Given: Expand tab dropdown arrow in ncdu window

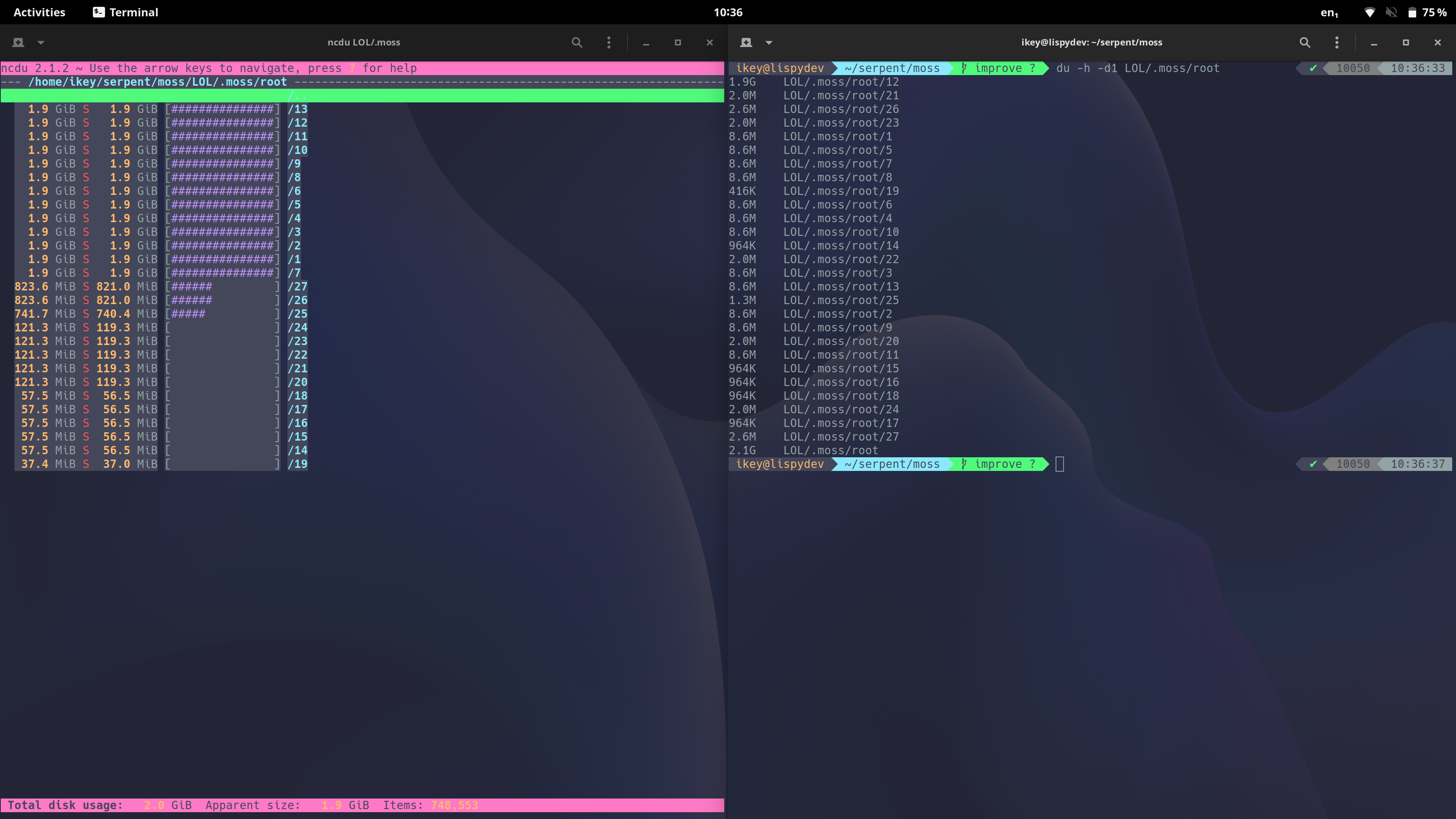Looking at the screenshot, I should coord(41,42).
